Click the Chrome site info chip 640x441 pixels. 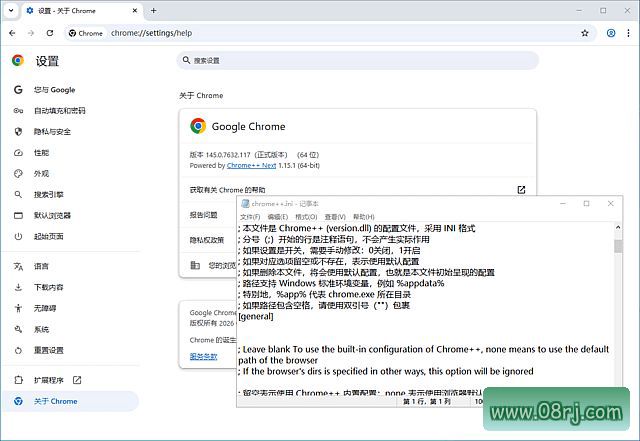pyautogui.click(x=85, y=33)
